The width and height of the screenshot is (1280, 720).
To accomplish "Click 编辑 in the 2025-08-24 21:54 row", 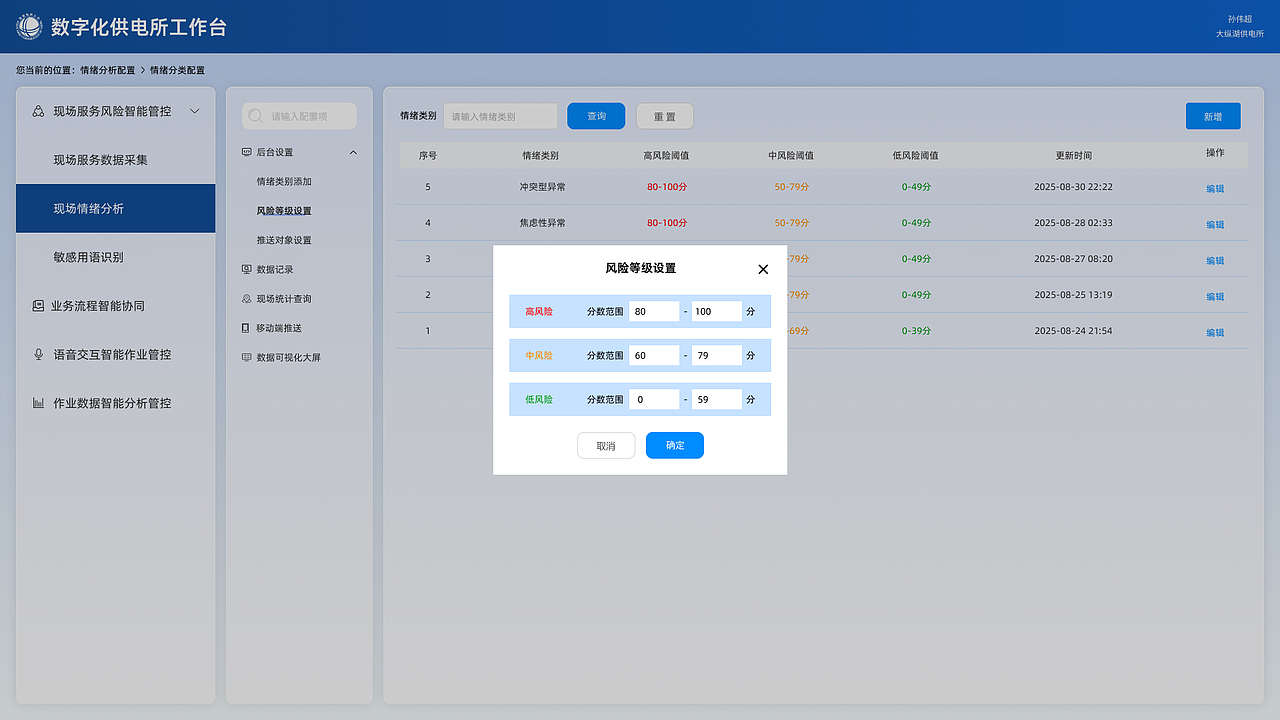I will (x=1215, y=332).
